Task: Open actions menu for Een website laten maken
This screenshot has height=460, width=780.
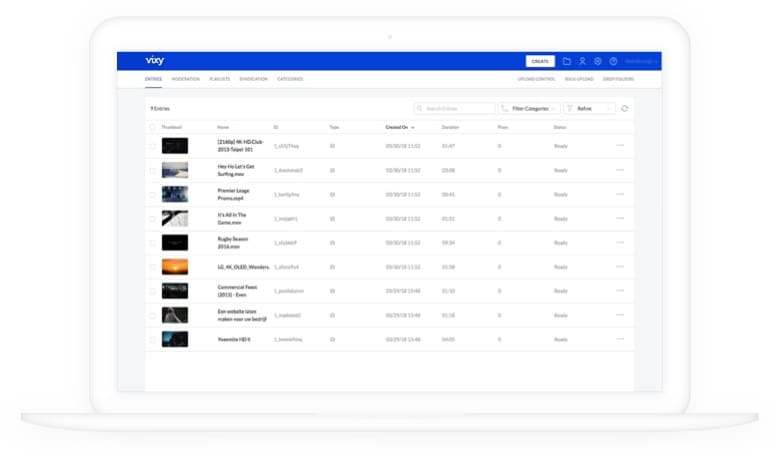Action: tap(620, 315)
